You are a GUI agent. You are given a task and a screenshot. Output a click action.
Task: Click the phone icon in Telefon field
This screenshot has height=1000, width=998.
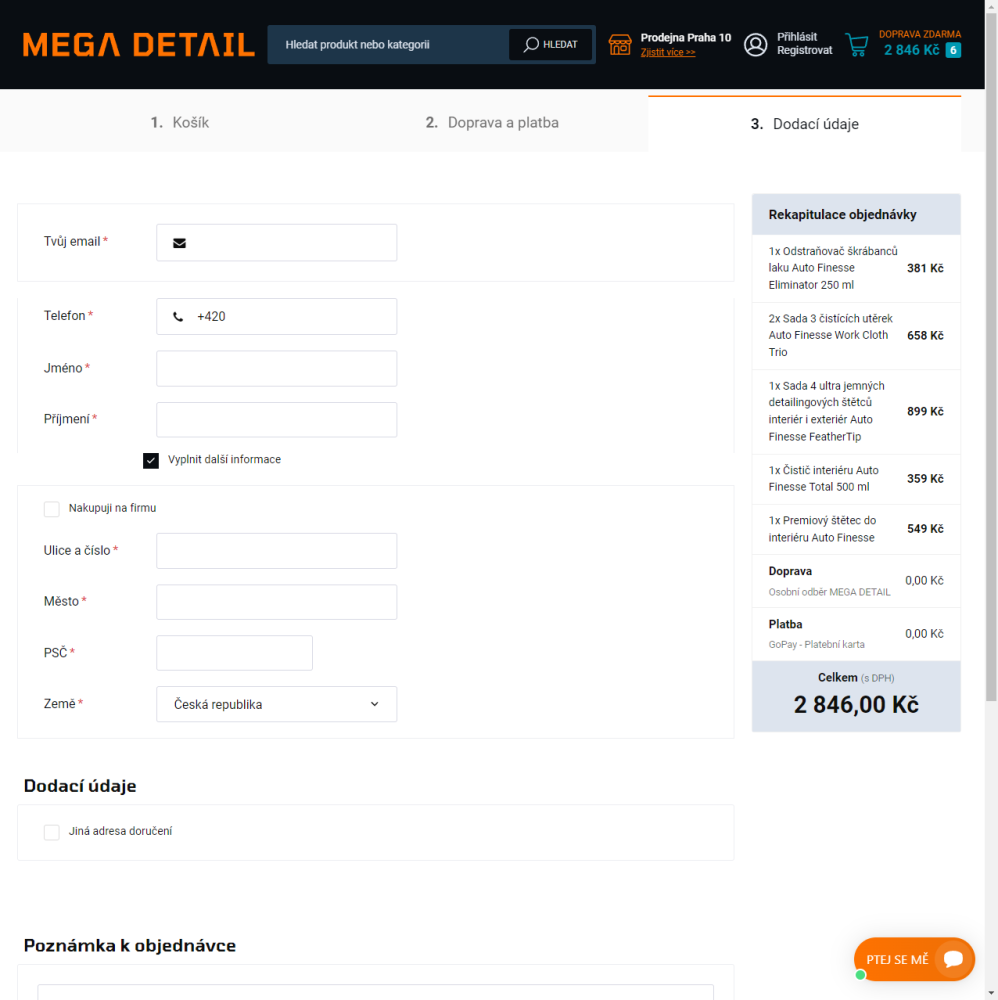(178, 316)
